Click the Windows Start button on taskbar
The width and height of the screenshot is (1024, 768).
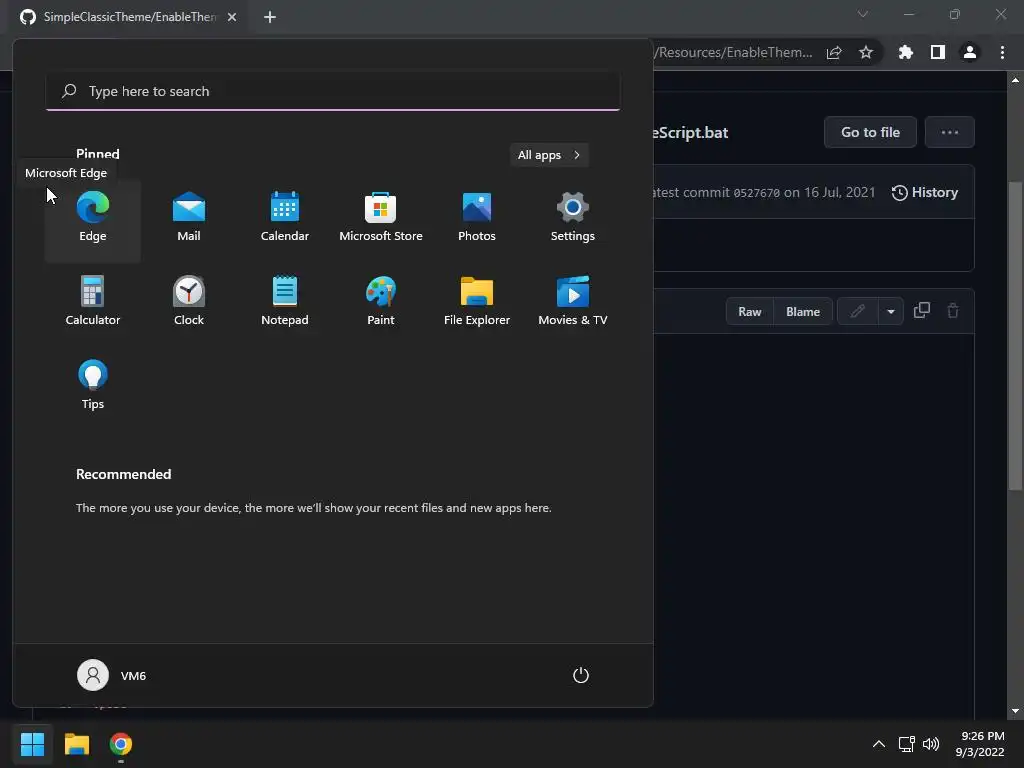32,744
